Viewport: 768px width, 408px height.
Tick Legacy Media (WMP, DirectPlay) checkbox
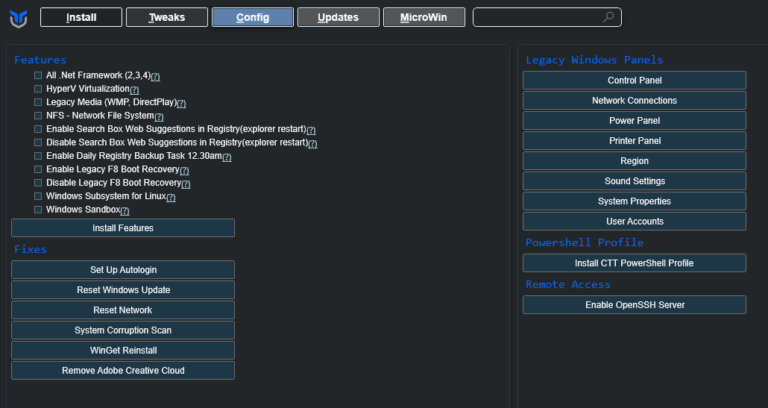[x=38, y=102]
